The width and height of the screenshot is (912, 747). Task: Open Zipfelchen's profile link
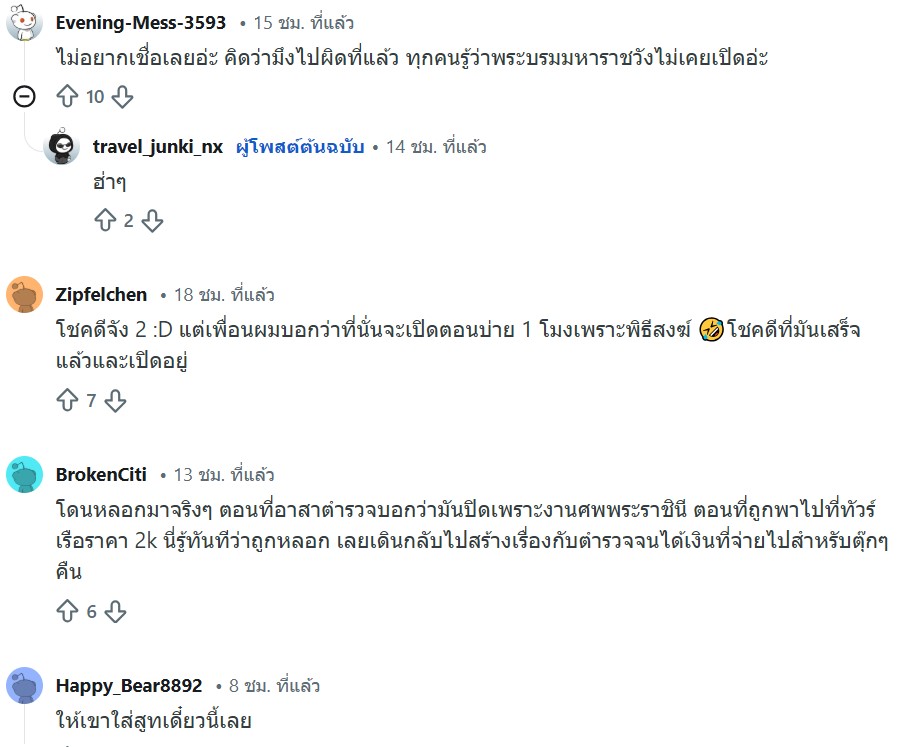102,295
